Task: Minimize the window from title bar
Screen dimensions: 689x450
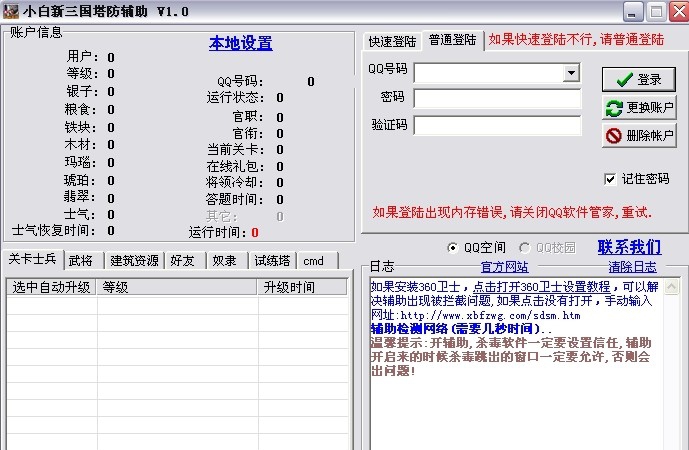Action: tap(632, 12)
